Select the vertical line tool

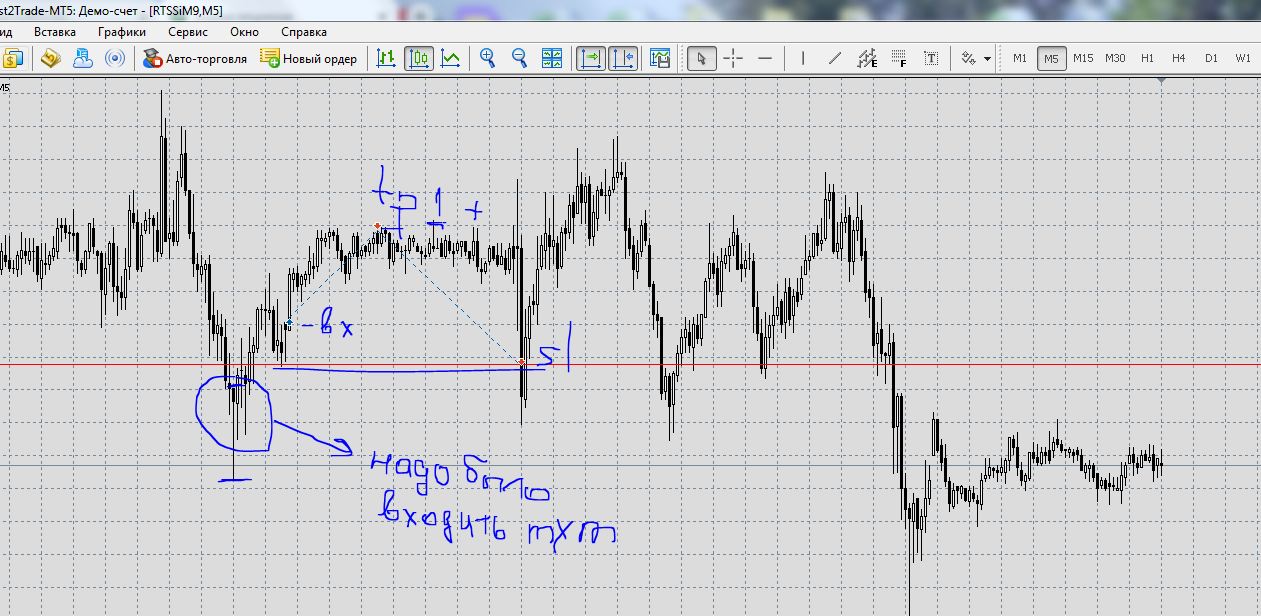point(802,58)
